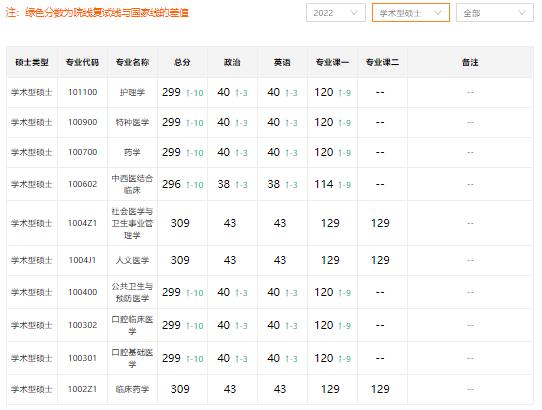542x410 pixels.
Task: Click the chevron arrow of year selector
Action: pyautogui.click(x=354, y=13)
